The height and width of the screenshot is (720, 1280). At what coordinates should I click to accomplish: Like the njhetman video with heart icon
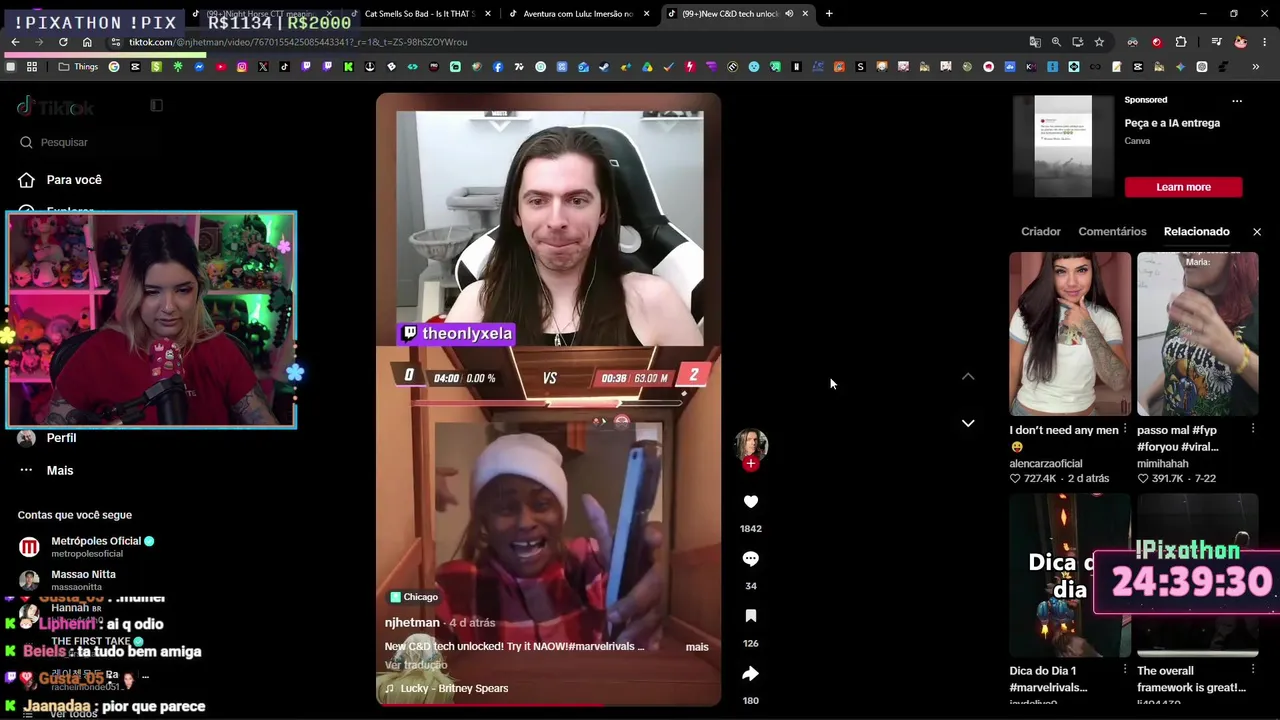[x=751, y=501]
